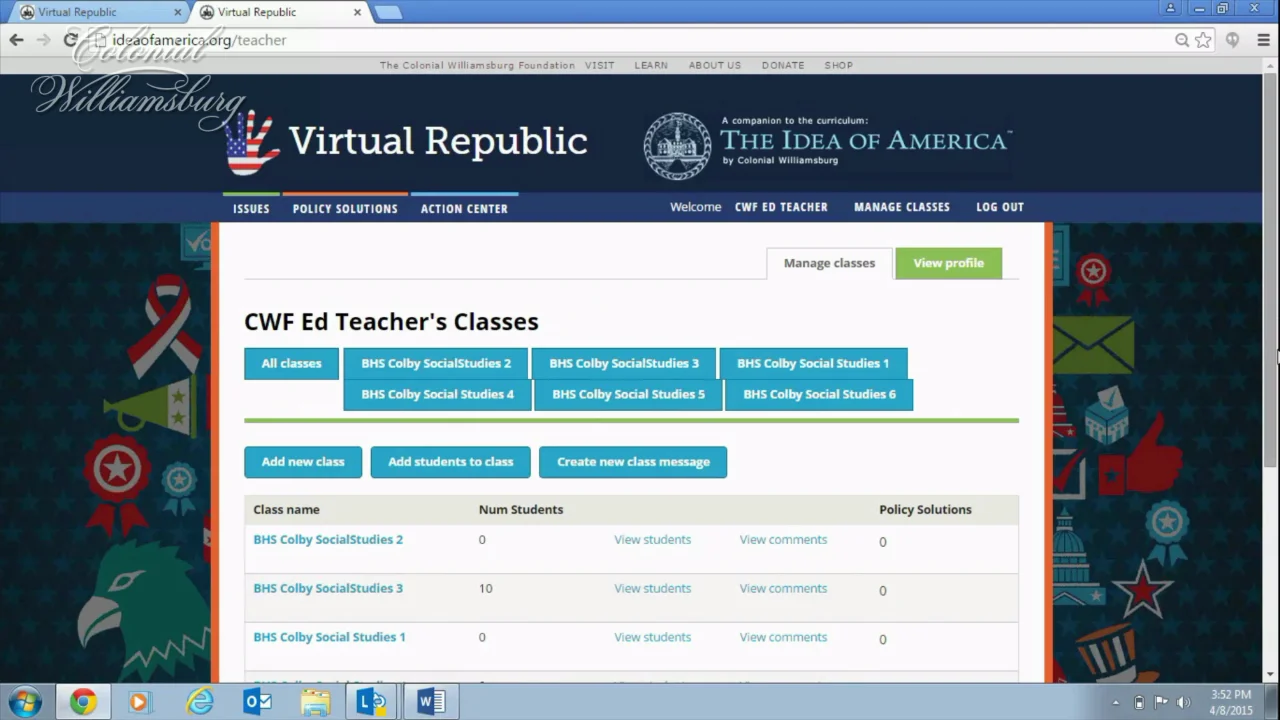Viewport: 1280px width, 720px height.
Task: Open Chrome from the taskbar
Action: click(83, 701)
